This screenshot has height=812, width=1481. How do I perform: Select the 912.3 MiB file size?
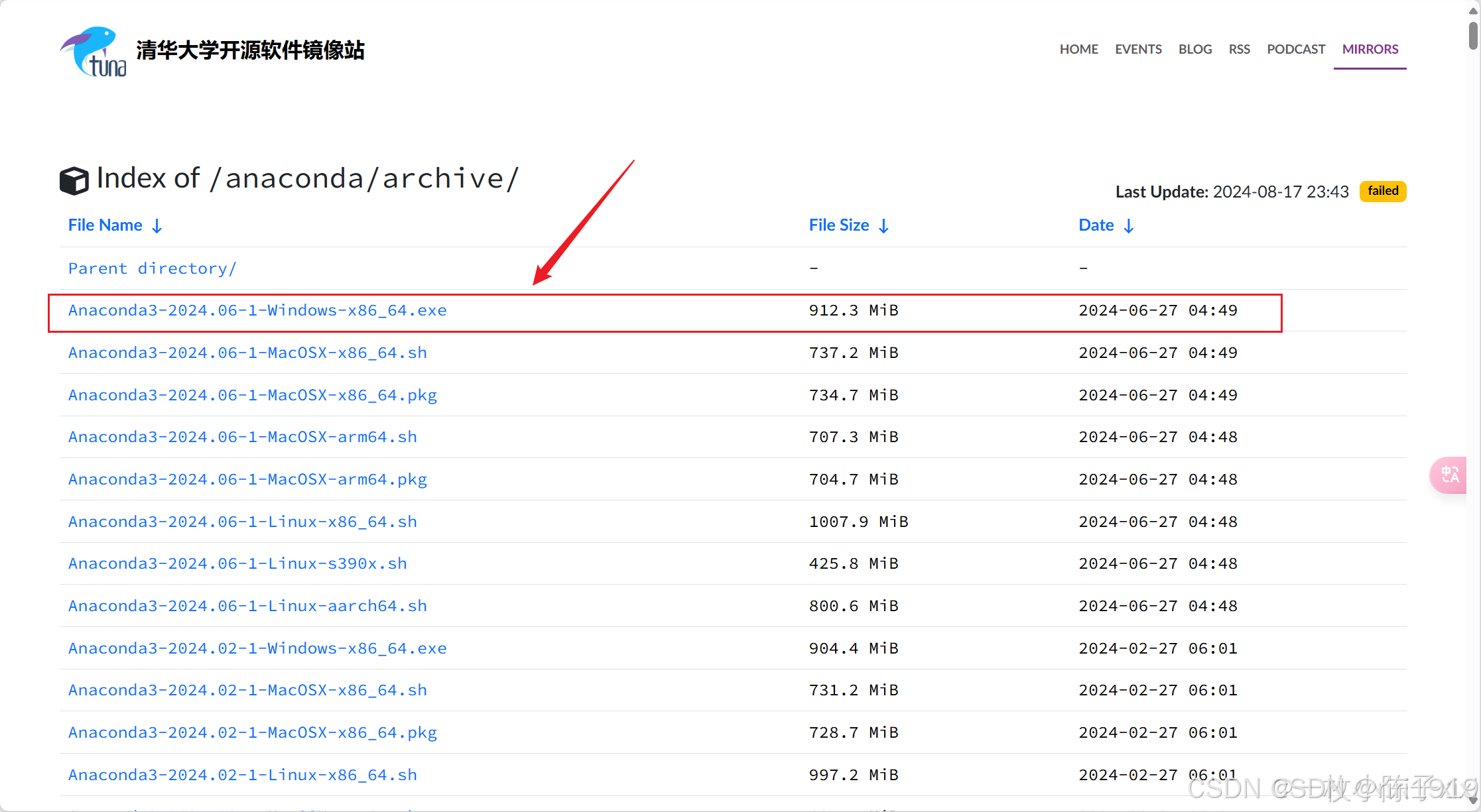coord(854,310)
